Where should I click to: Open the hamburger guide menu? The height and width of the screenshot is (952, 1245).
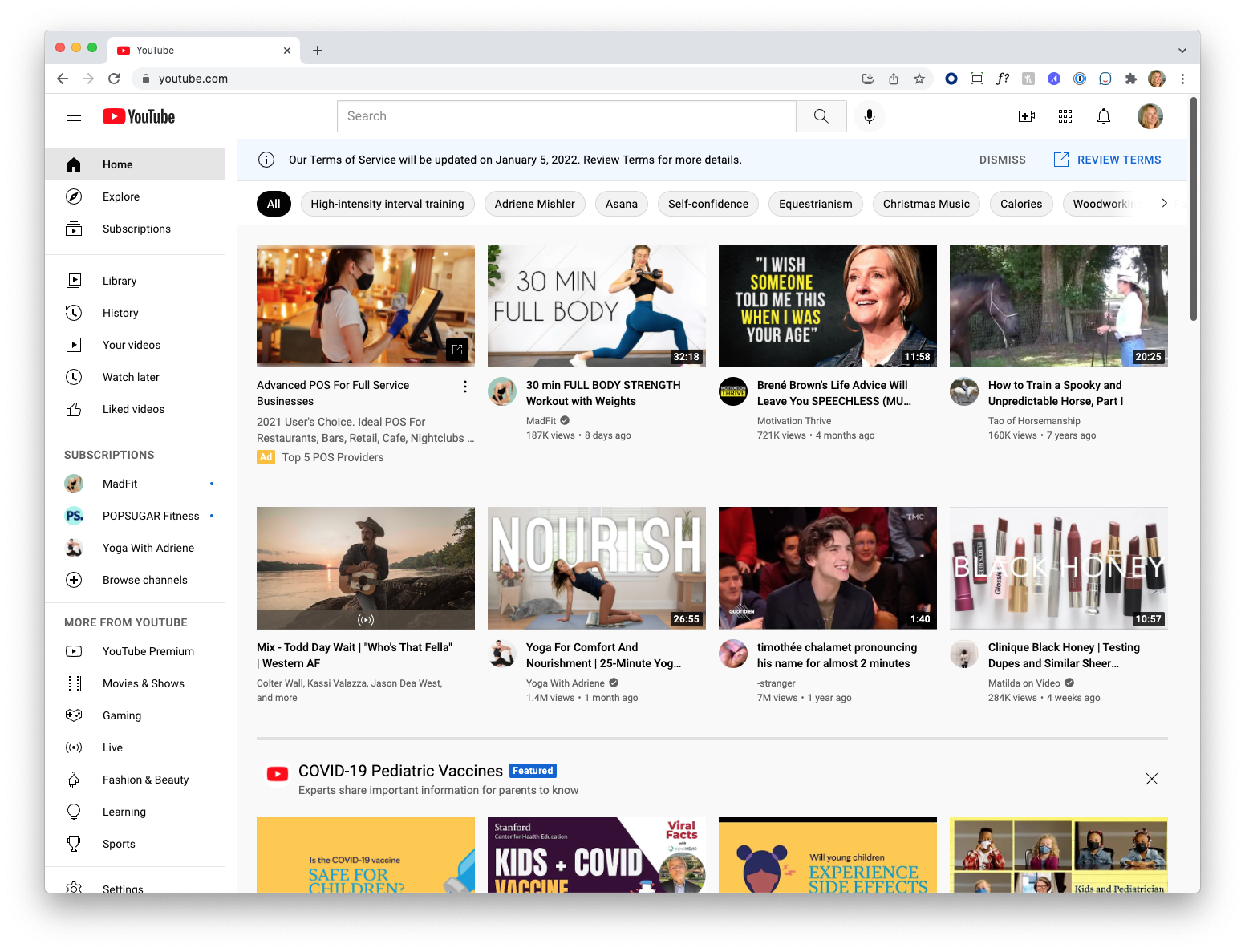point(74,116)
